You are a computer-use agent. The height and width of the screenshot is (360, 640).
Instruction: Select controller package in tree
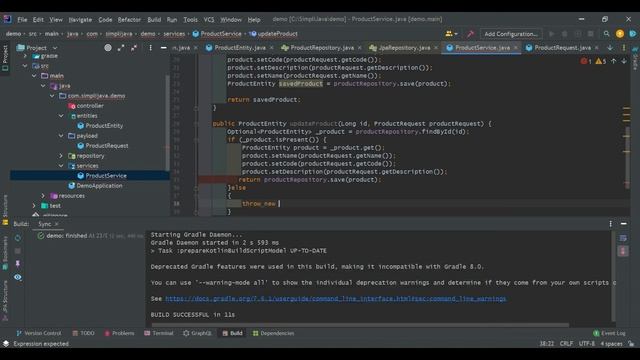(90, 106)
